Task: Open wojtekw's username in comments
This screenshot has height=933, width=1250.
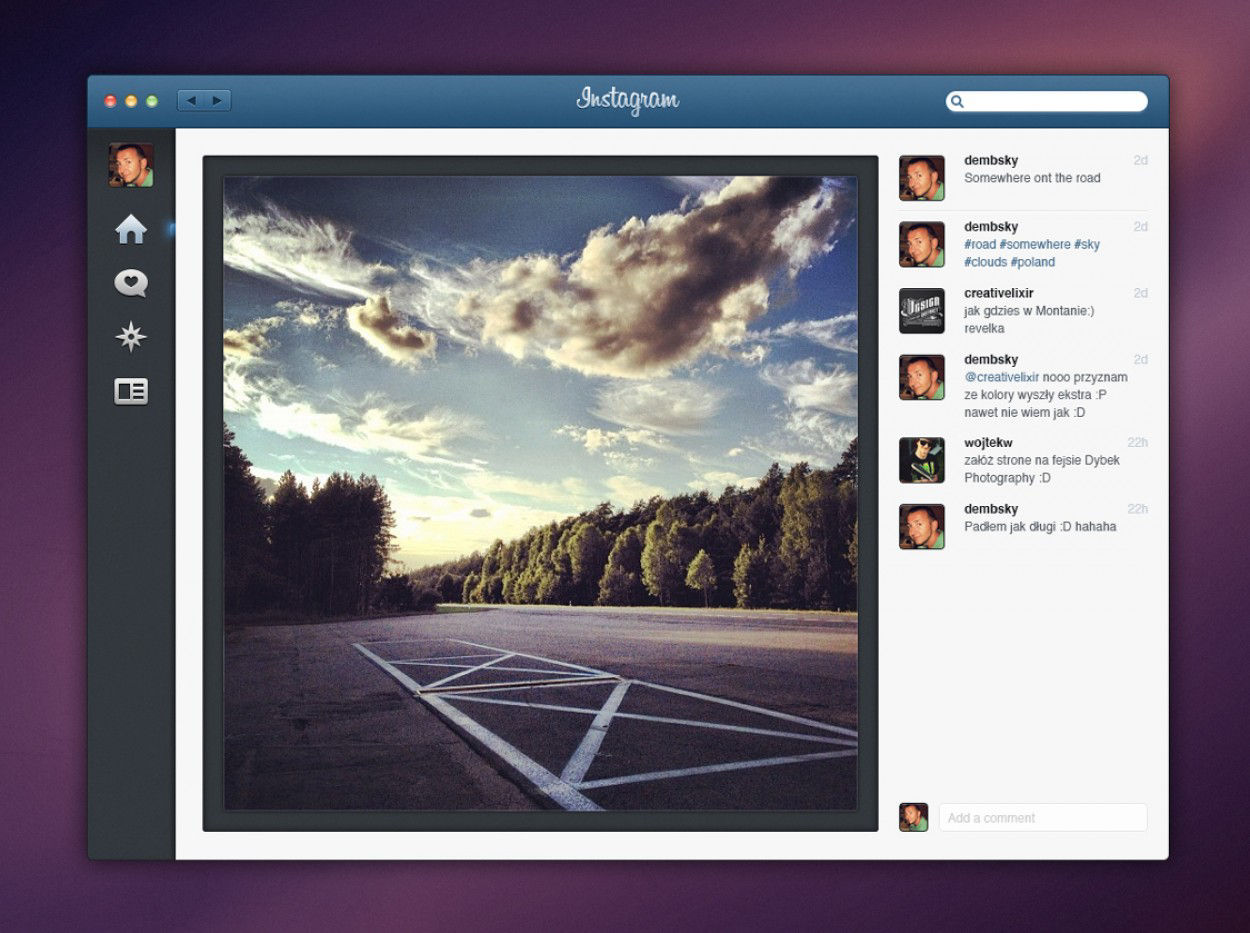Action: point(988,442)
